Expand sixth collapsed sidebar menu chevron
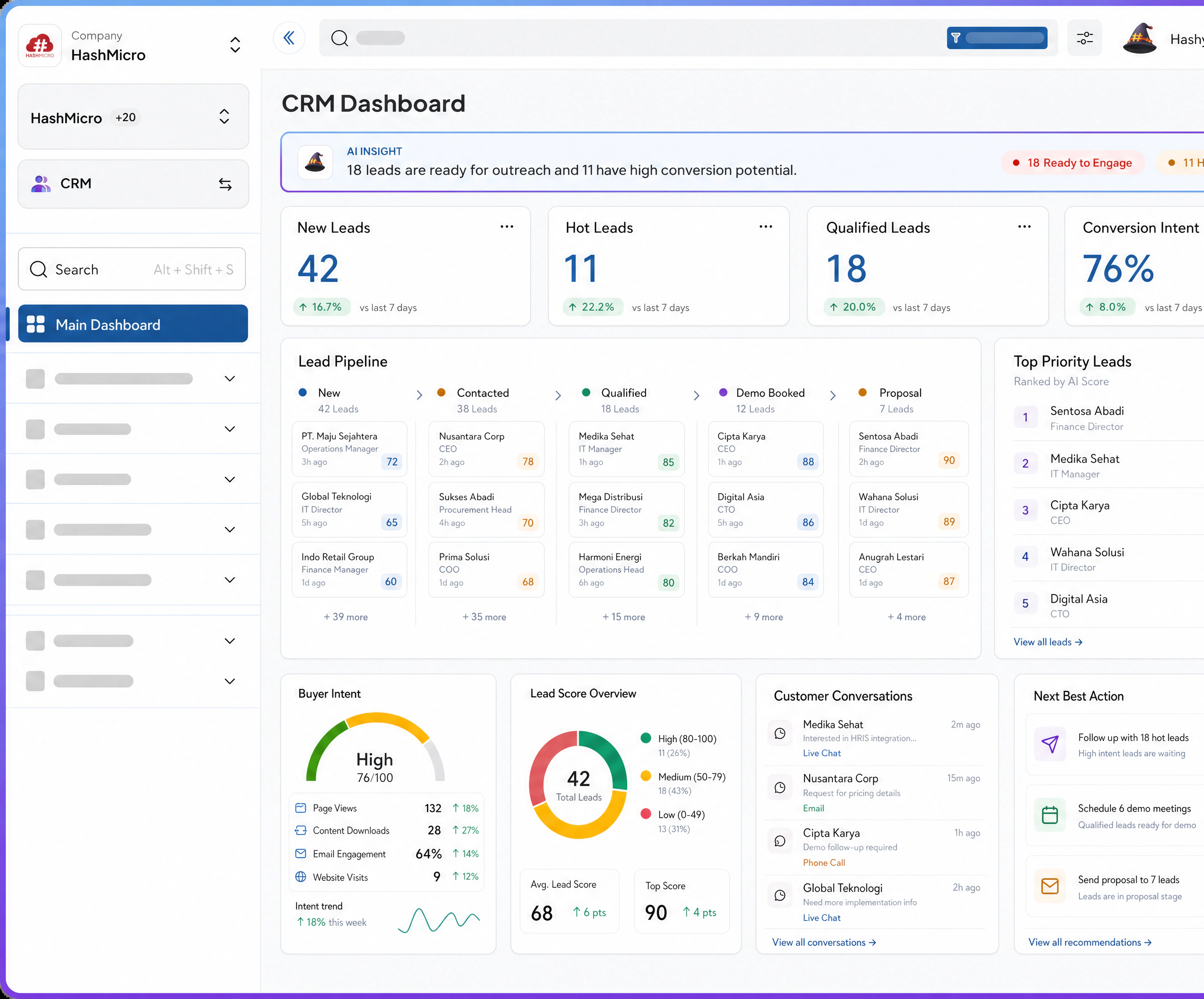 click(x=230, y=641)
